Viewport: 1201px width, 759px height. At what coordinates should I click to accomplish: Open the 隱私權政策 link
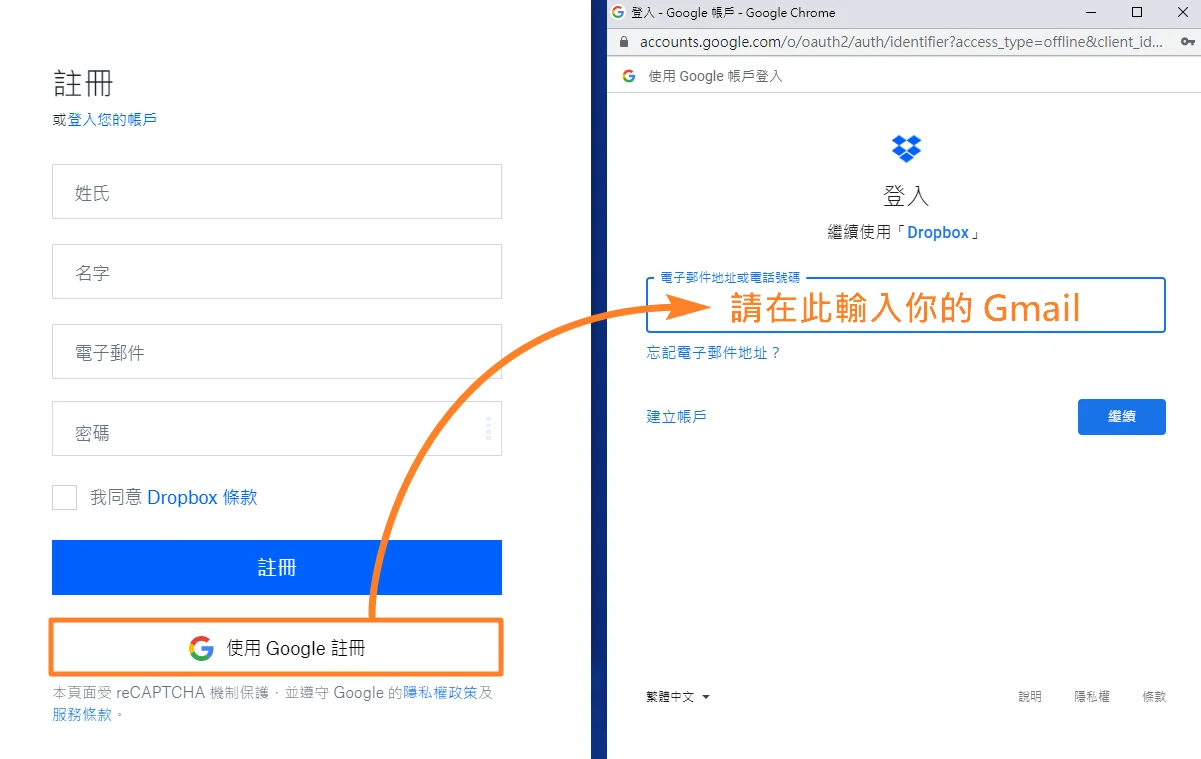(440, 692)
